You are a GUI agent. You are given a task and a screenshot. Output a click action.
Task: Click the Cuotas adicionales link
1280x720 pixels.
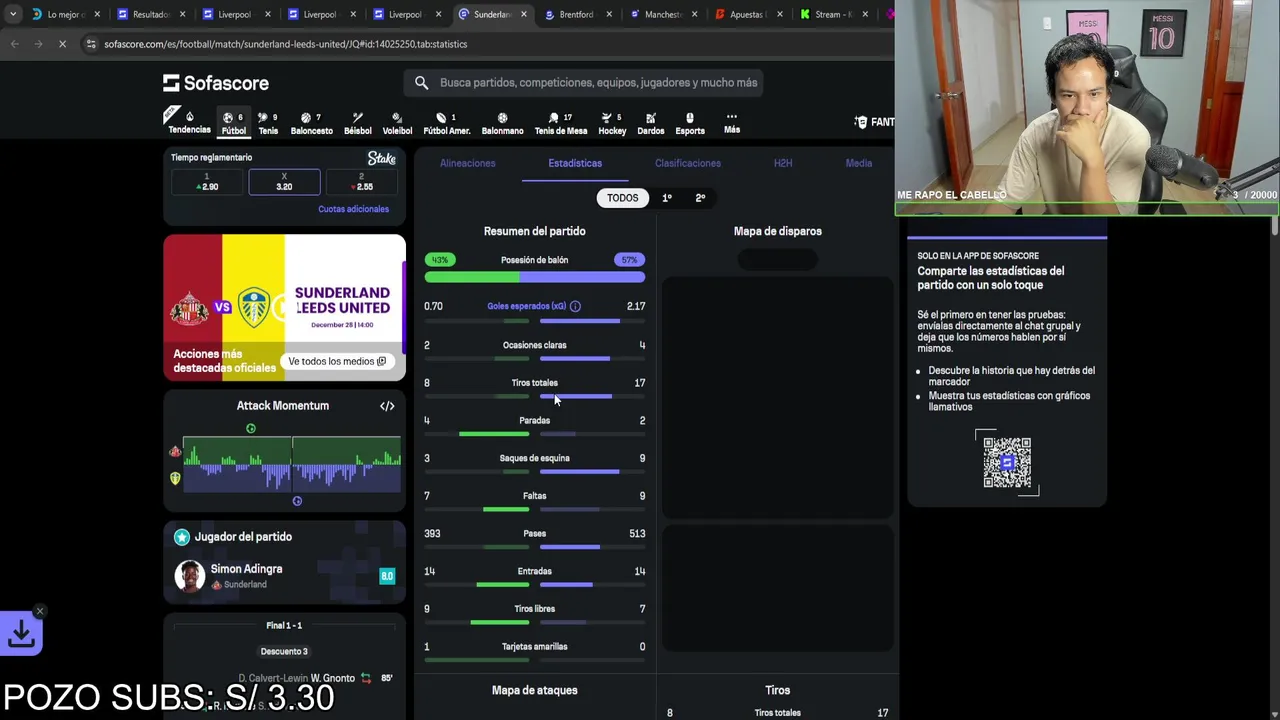click(353, 209)
